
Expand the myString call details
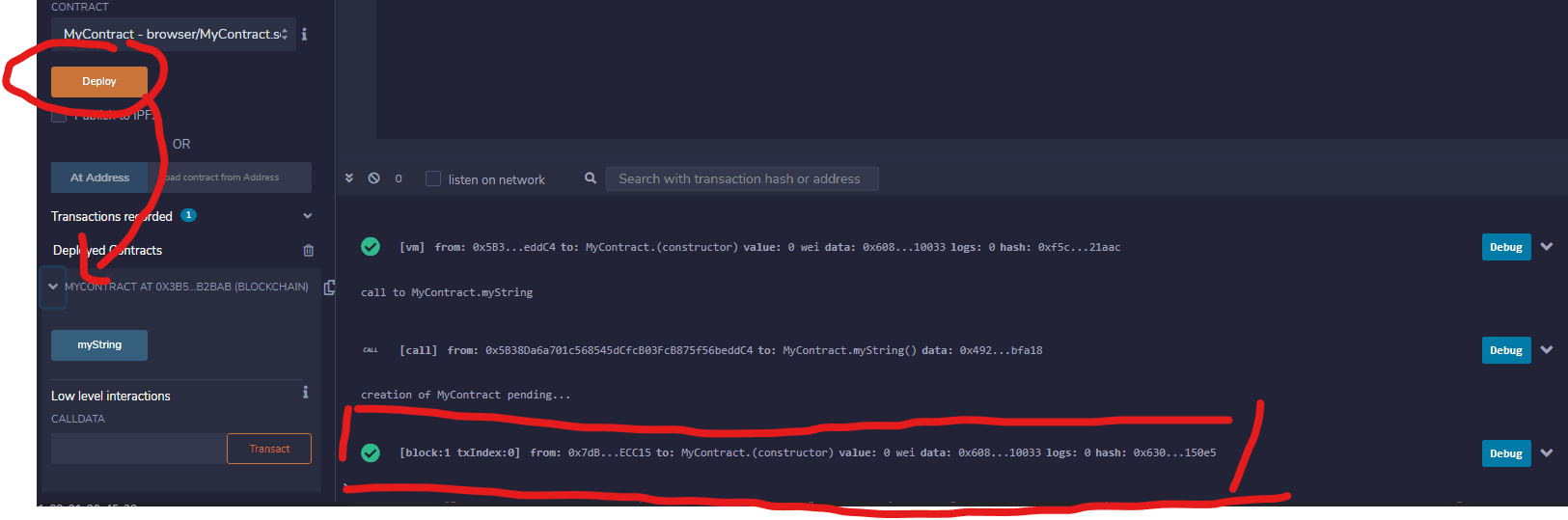coord(1547,350)
